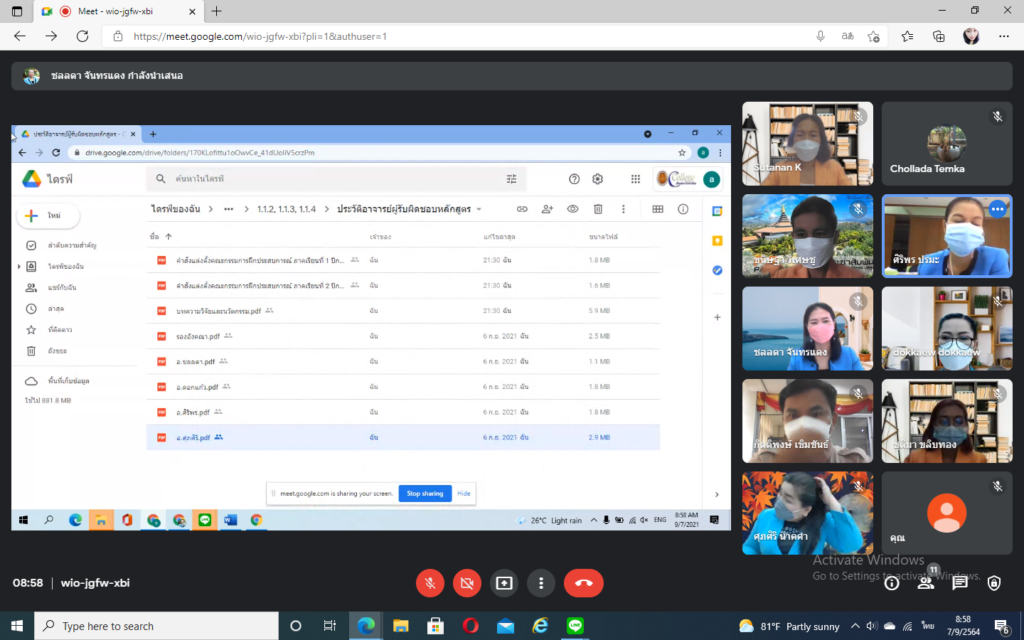Open Edge favorites star-list icon
The width and height of the screenshot is (1024, 640).
click(x=907, y=36)
